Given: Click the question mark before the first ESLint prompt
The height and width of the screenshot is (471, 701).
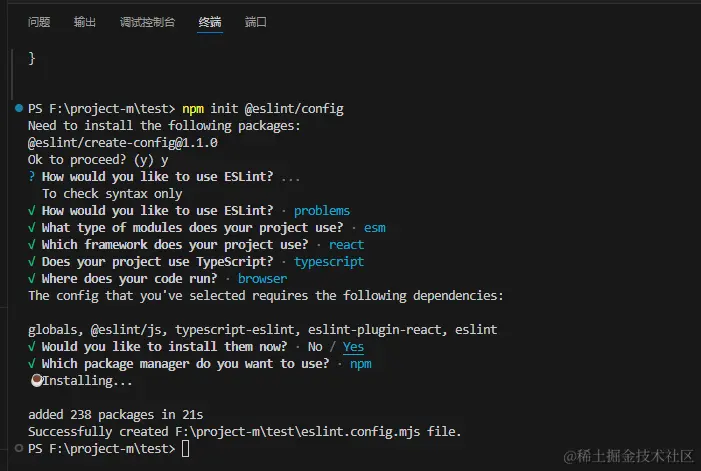Looking at the screenshot, I should pyautogui.click(x=32, y=176).
